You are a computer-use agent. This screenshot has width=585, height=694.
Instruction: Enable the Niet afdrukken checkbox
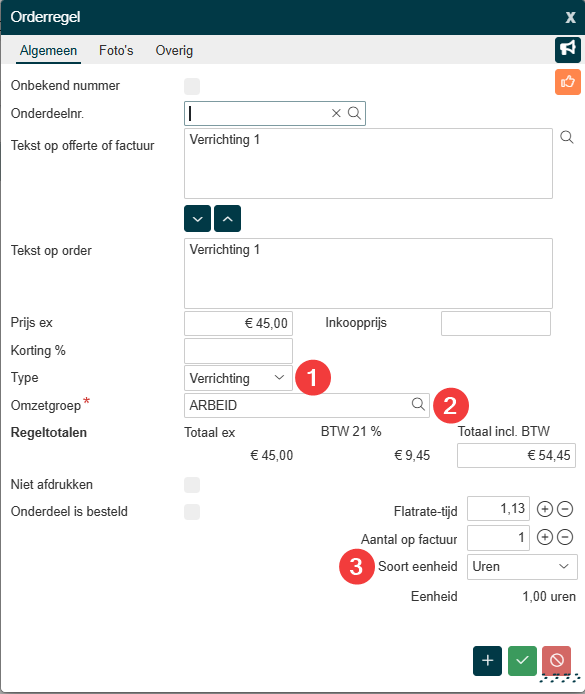point(192,485)
